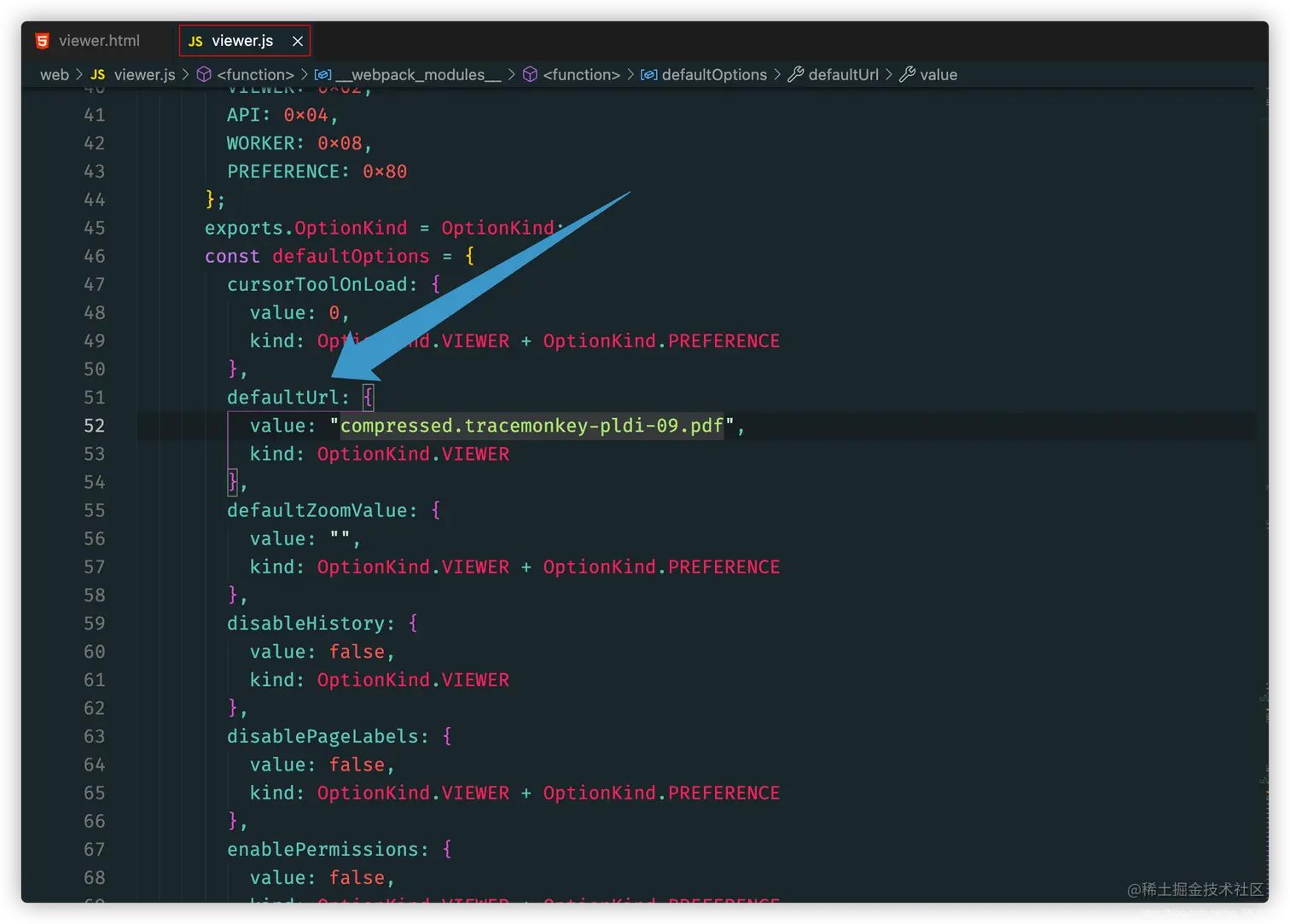Click the minimap strip at editor right edge
The height and width of the screenshot is (924, 1290).
(x=1263, y=495)
